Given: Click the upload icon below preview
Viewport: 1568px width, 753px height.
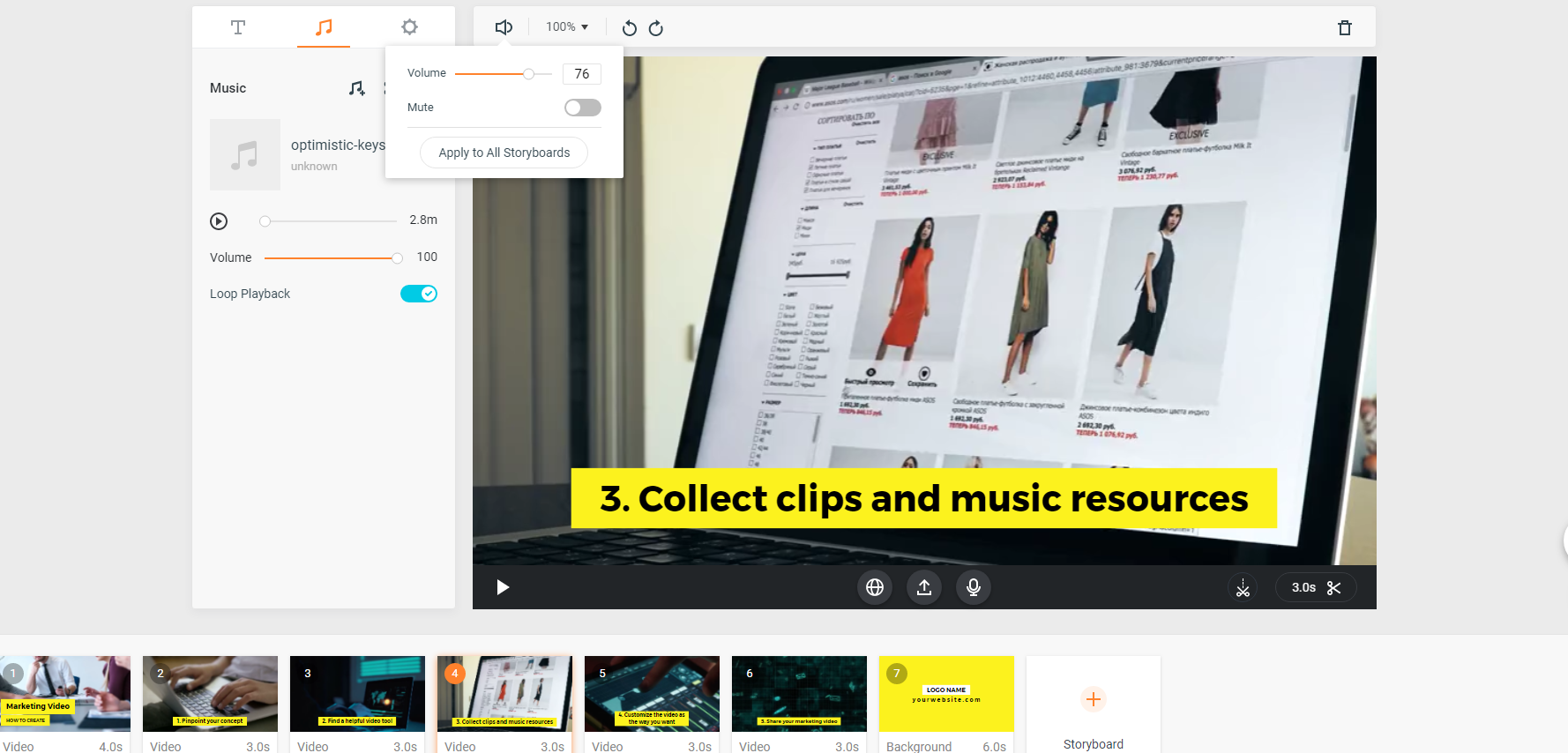Looking at the screenshot, I should click(924, 587).
